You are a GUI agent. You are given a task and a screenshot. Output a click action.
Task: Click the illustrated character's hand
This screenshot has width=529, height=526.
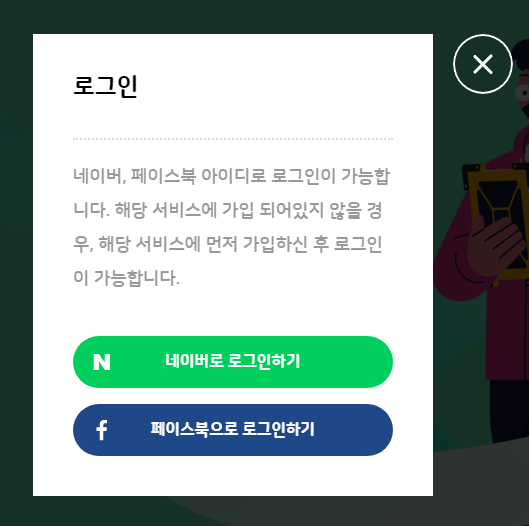click(x=494, y=245)
